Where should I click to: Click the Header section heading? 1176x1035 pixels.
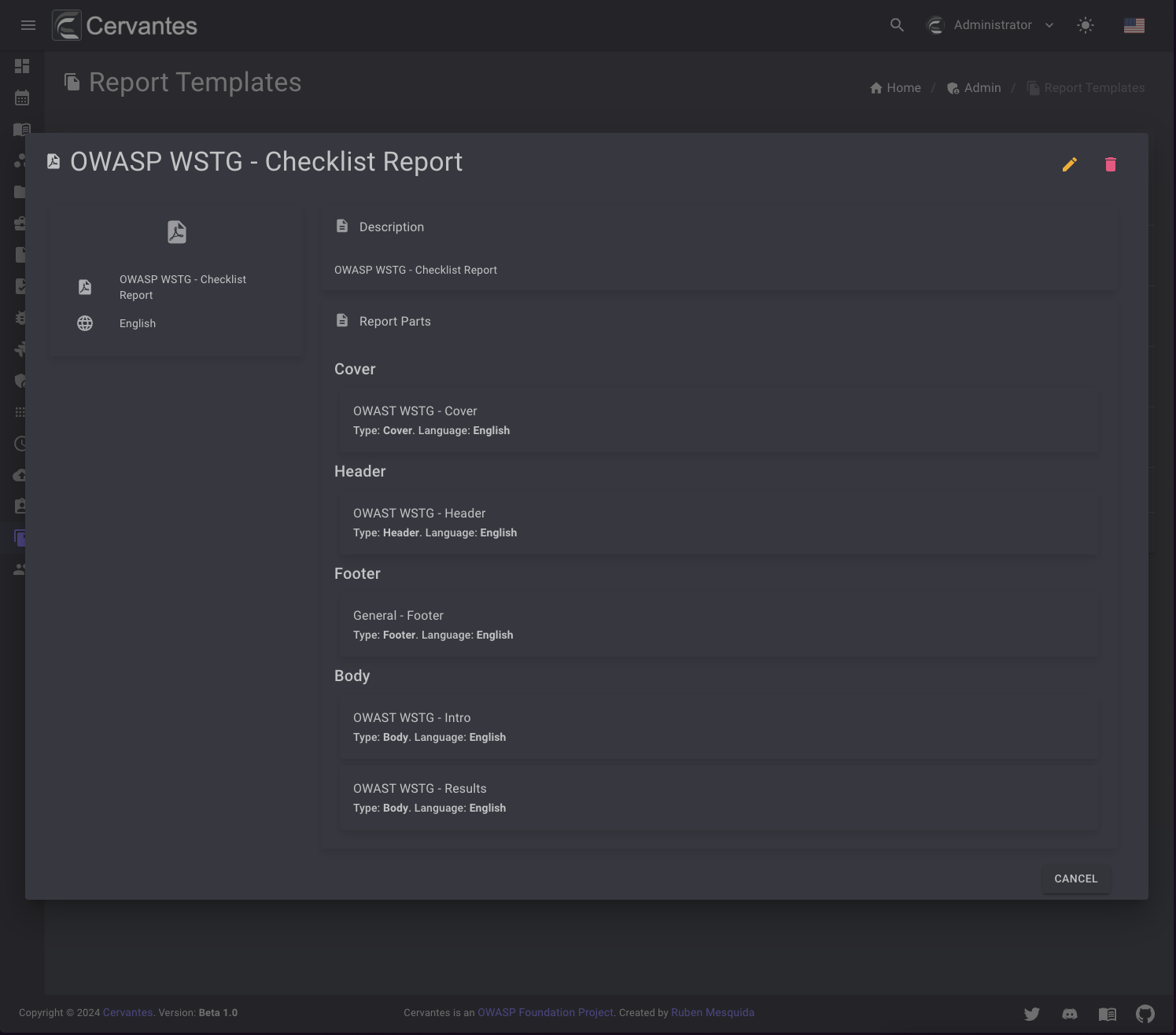click(x=360, y=472)
